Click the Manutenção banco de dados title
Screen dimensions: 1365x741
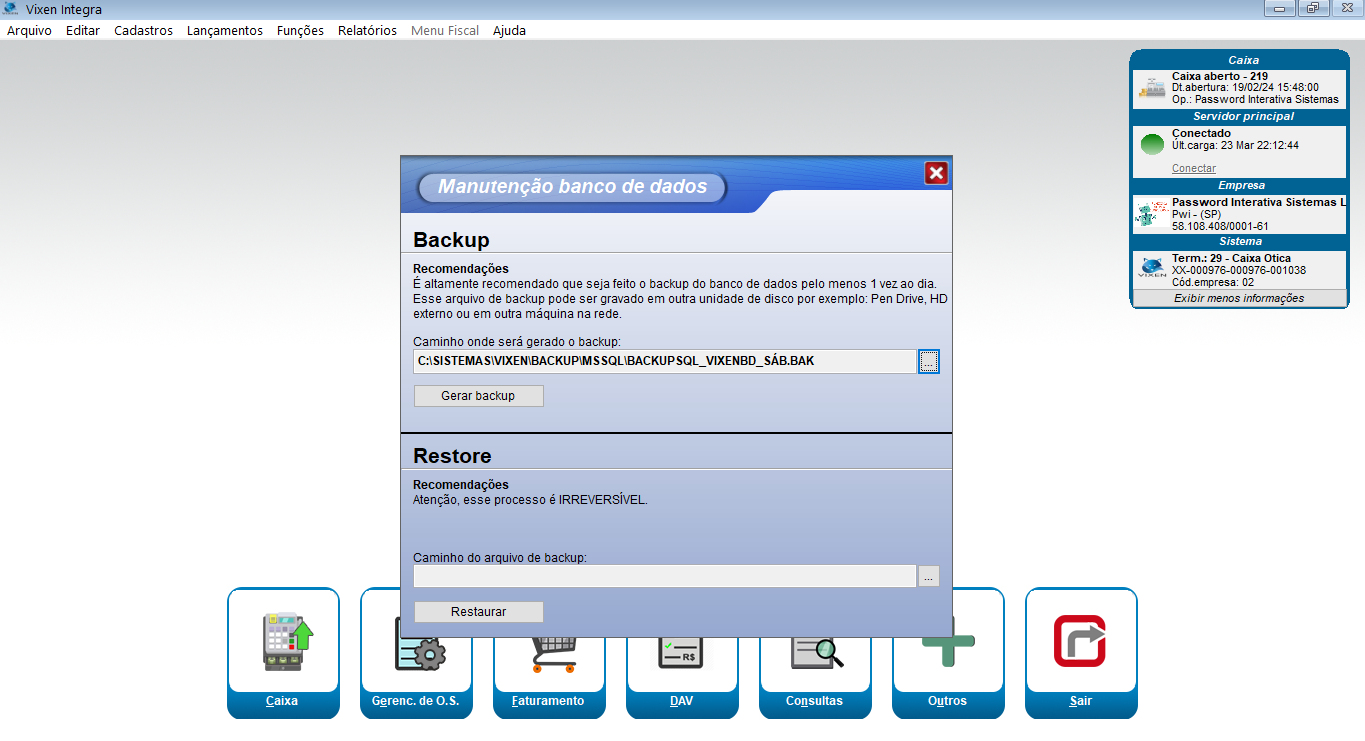point(573,186)
